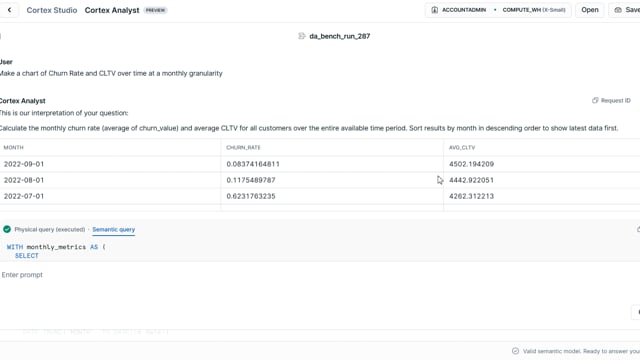
Task: Open ACCOUNTADMIN role and warehouse selector
Action: point(498,10)
